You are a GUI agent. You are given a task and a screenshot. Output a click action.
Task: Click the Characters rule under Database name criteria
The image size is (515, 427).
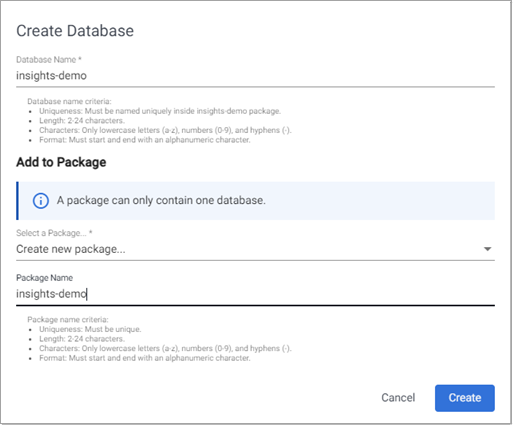tap(165, 130)
